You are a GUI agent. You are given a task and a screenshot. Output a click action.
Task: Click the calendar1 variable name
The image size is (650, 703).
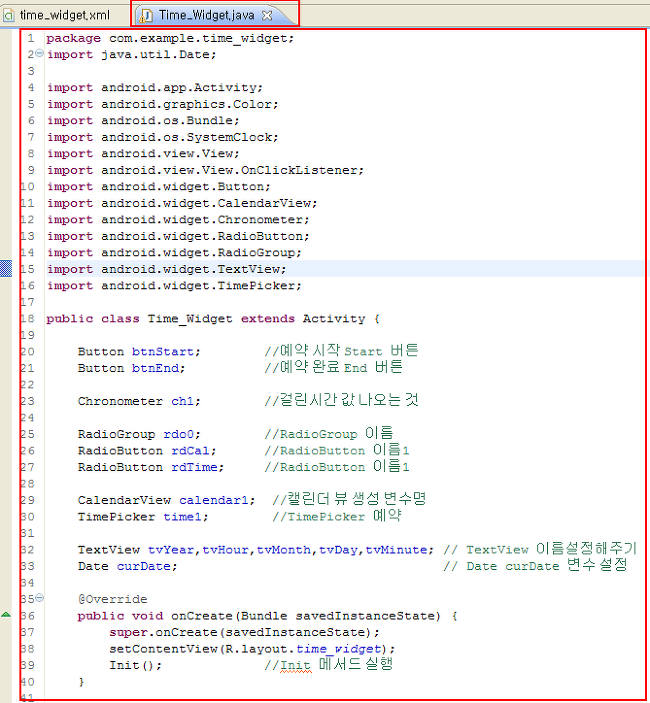coord(214,500)
